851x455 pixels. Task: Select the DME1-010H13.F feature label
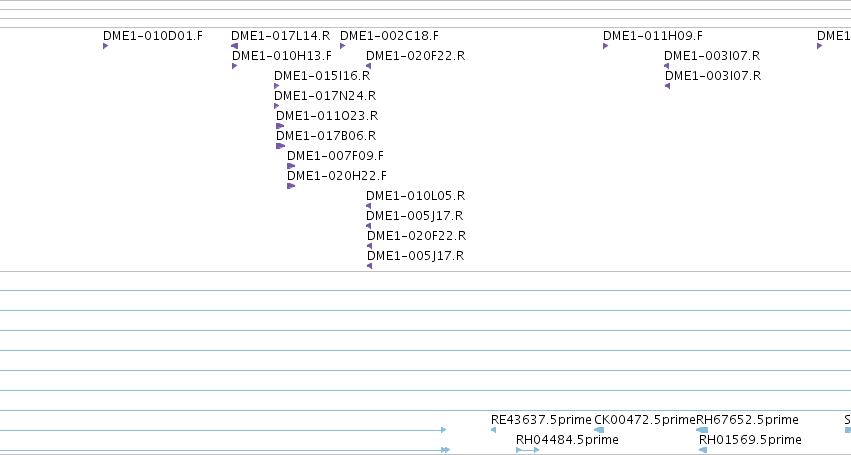point(282,56)
